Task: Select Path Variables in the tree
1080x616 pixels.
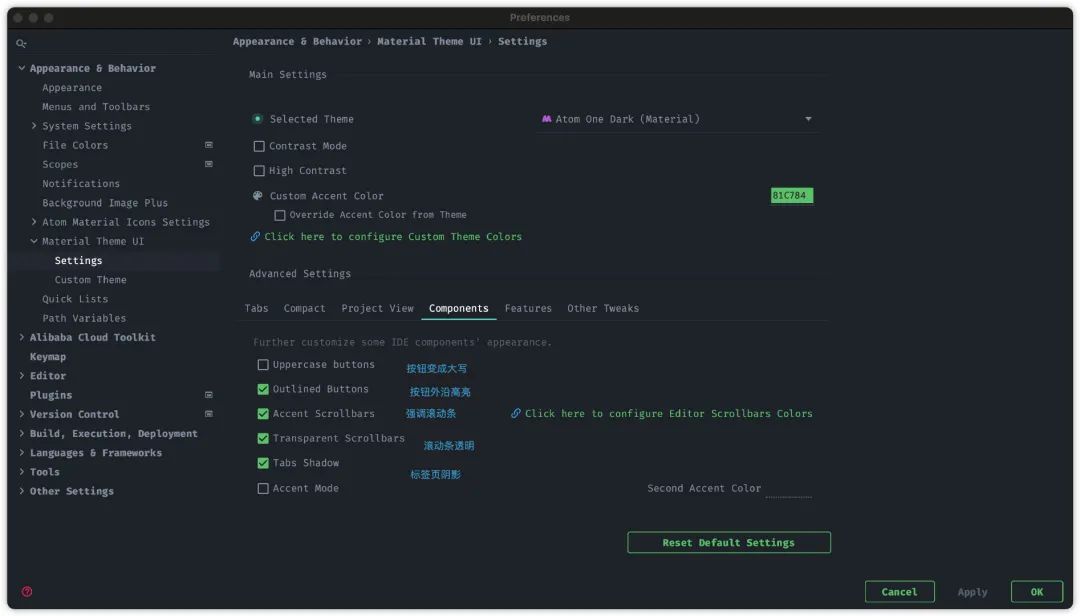Action: point(84,318)
